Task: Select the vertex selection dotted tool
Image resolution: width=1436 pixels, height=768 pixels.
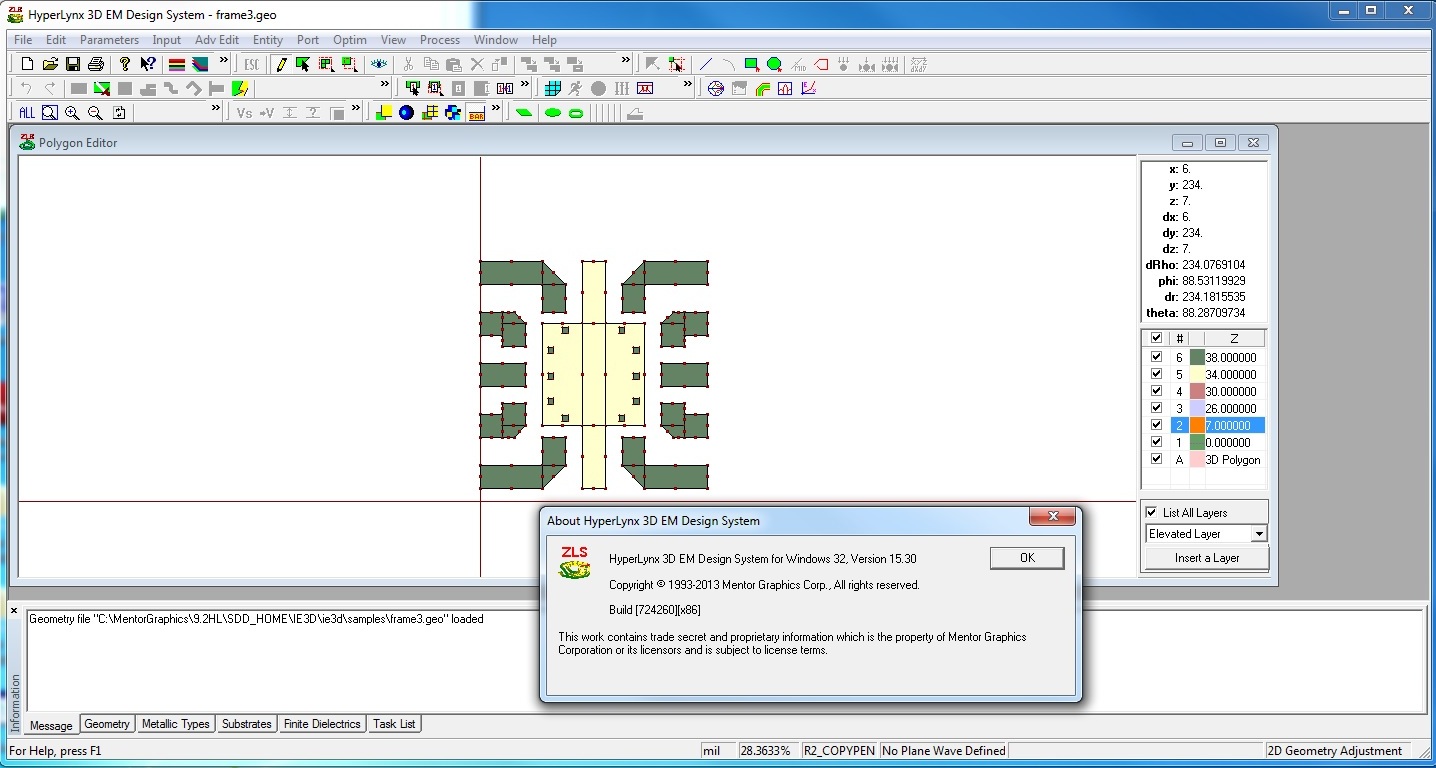Action: pos(677,64)
